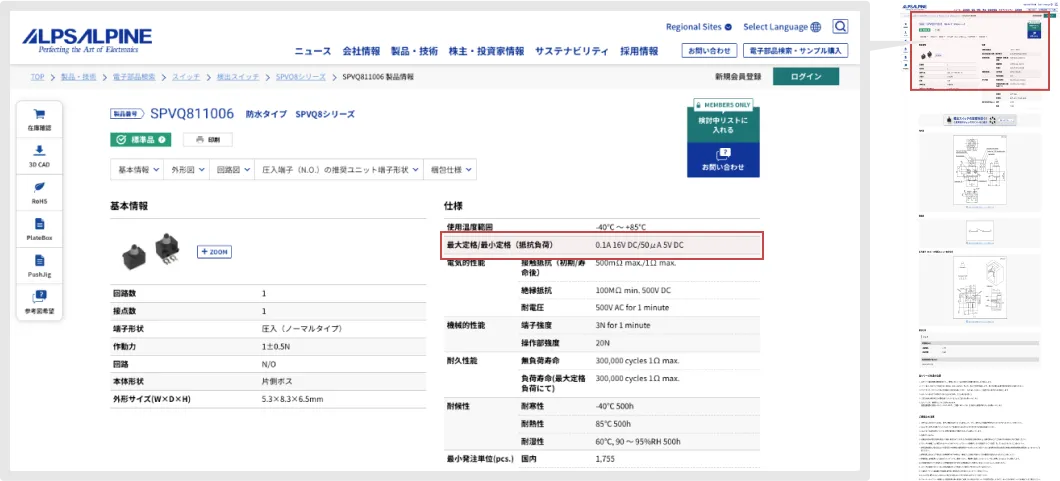
Task: Click the 100MΩ min. 500V DC value
Action: pos(632,290)
